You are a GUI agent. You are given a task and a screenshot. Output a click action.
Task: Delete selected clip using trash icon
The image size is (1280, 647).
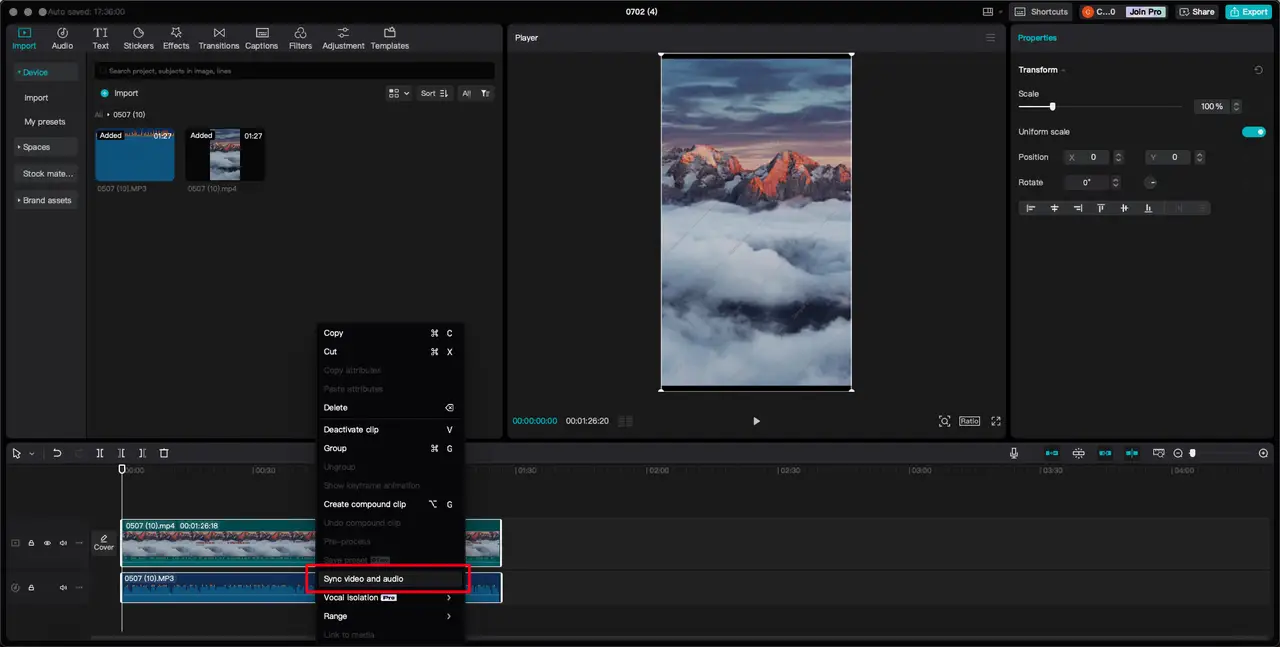(x=164, y=453)
